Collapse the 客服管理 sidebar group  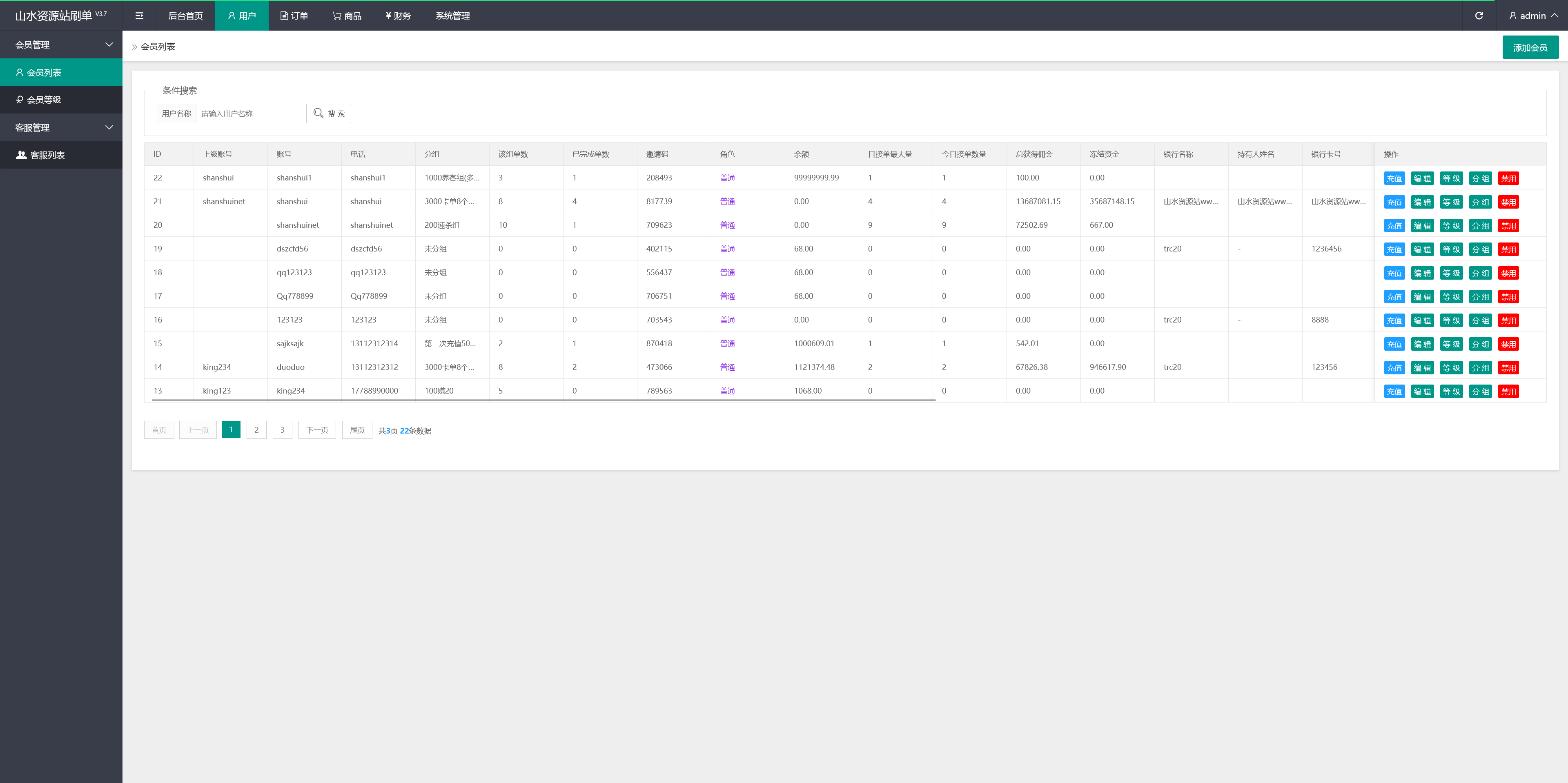tap(61, 128)
